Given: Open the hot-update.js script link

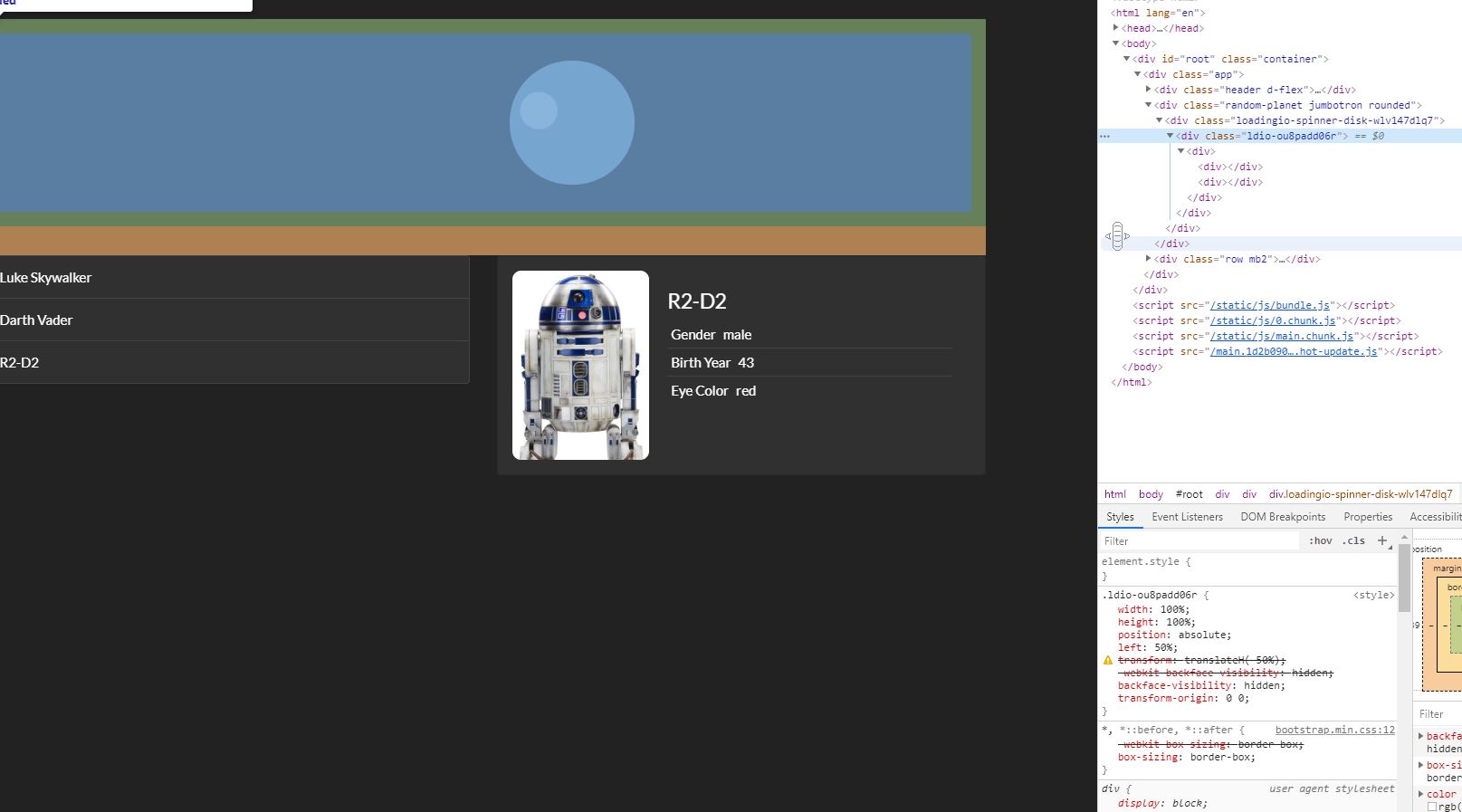Looking at the screenshot, I should pos(1295,351).
